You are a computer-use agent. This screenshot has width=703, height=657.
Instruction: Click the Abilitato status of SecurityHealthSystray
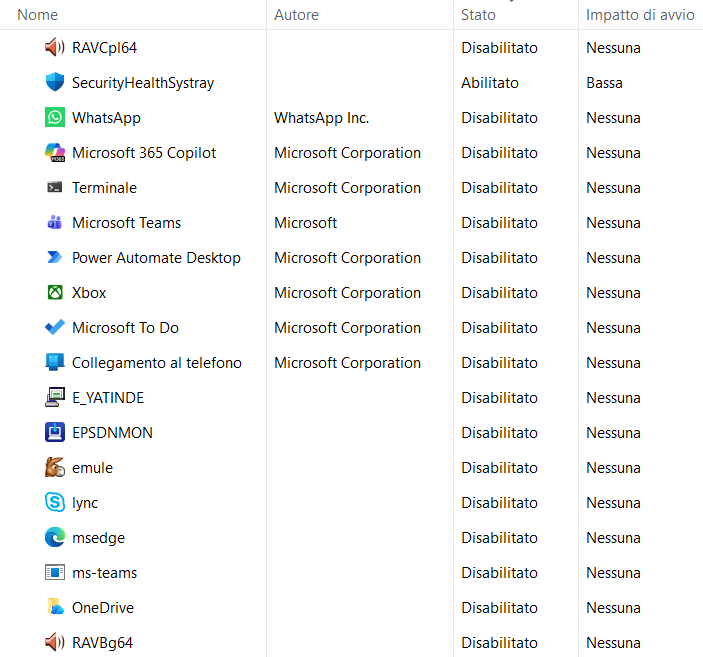coord(490,83)
